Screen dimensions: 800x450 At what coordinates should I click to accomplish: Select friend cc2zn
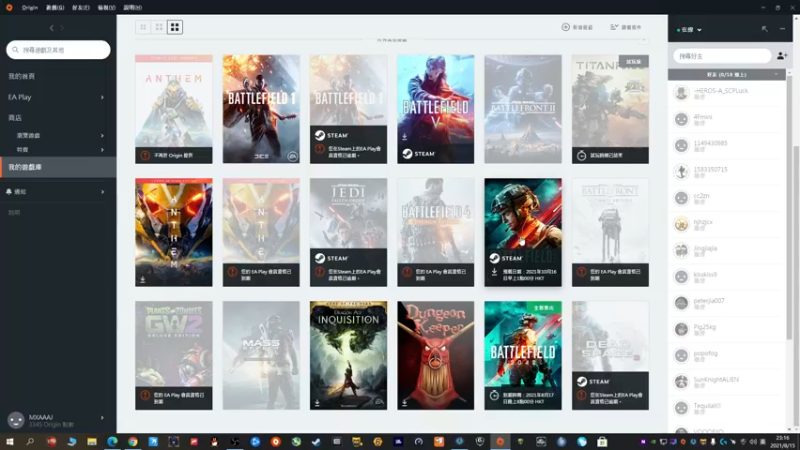(726, 198)
